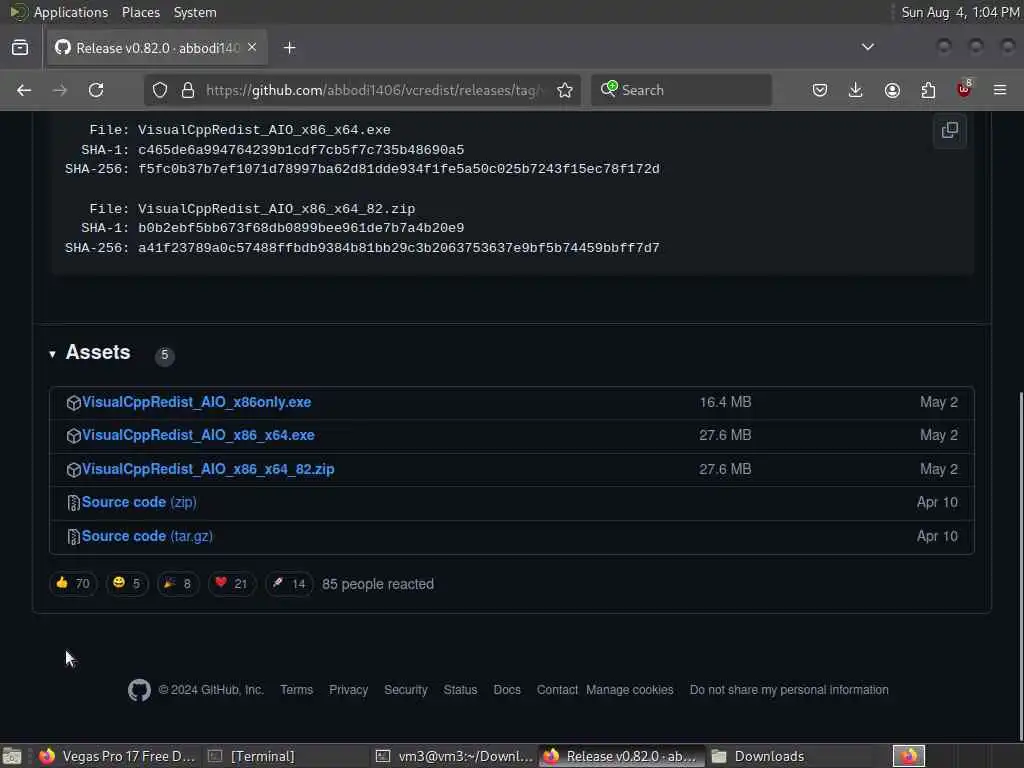This screenshot has height=768, width=1024.
Task: Open the Terms footer link
Action: point(296,690)
